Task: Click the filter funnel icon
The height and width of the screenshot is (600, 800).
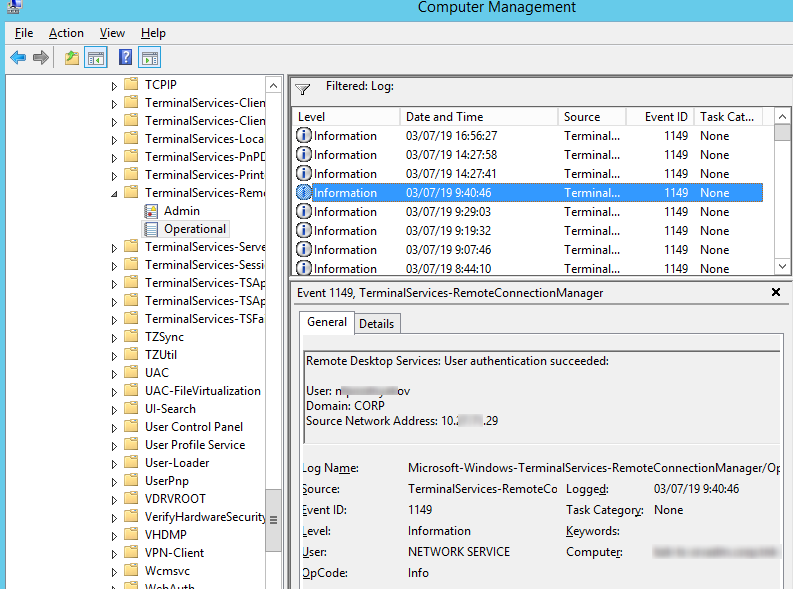Action: [303, 89]
